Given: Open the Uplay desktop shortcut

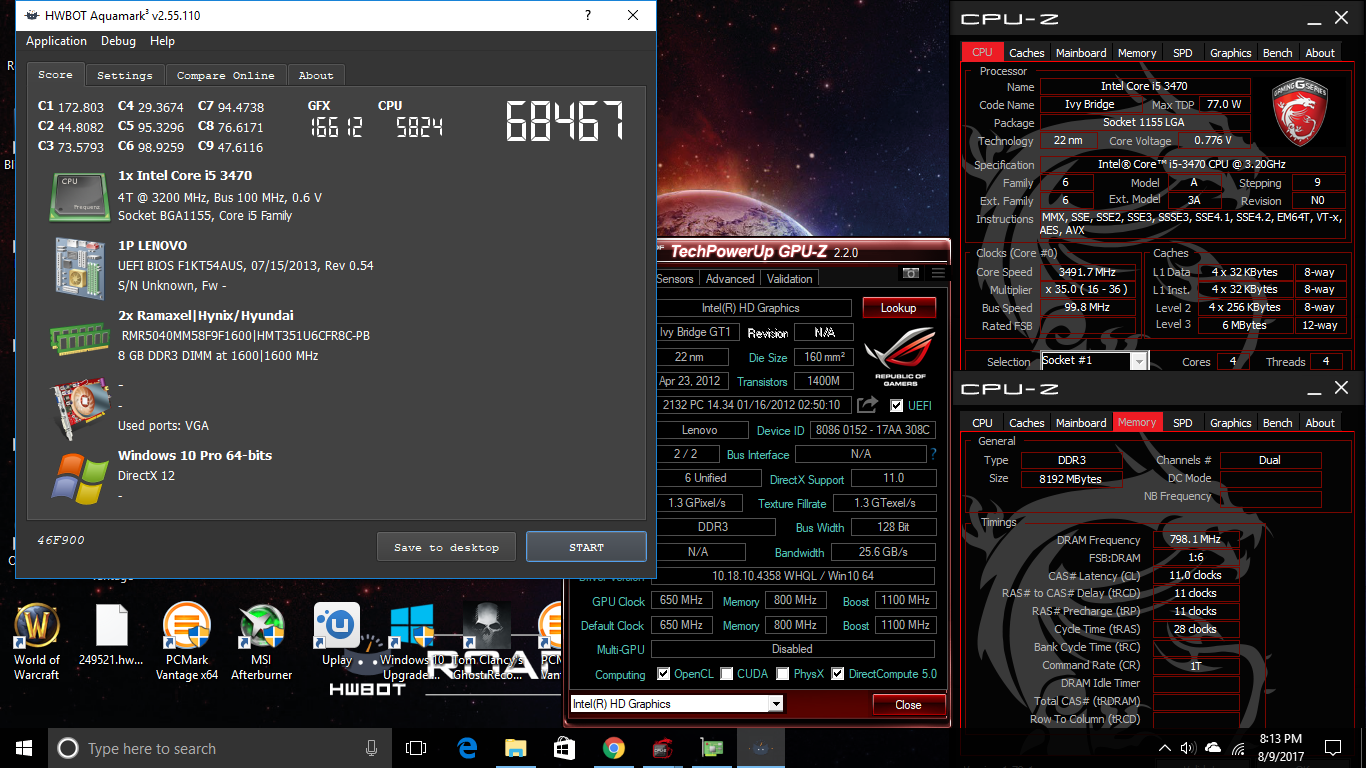Looking at the screenshot, I should point(337,635).
